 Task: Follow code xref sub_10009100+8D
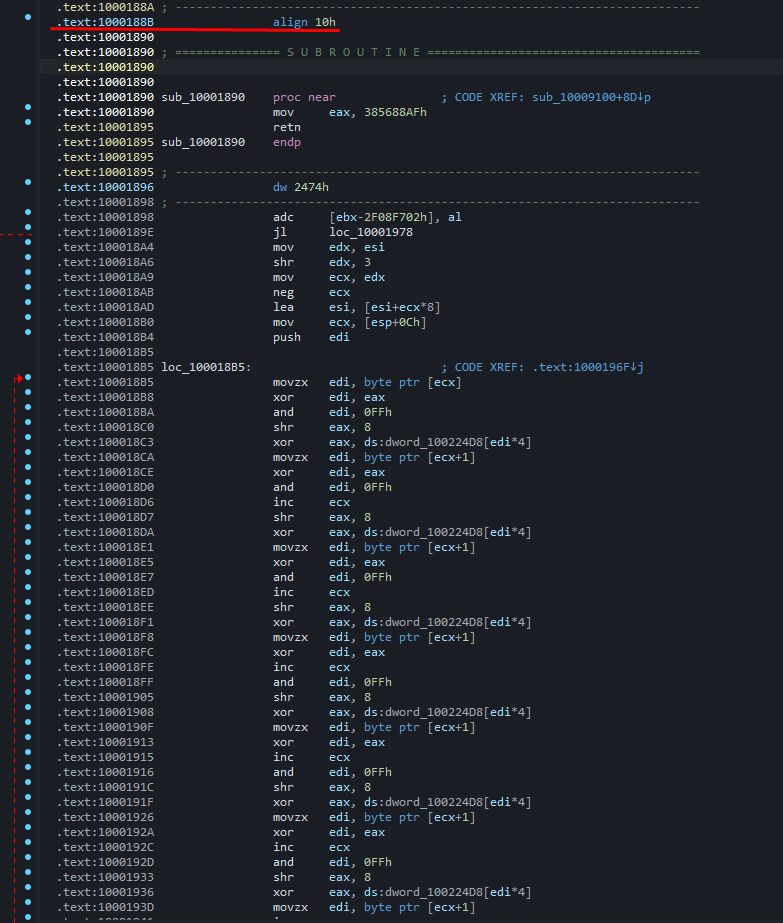click(x=579, y=97)
